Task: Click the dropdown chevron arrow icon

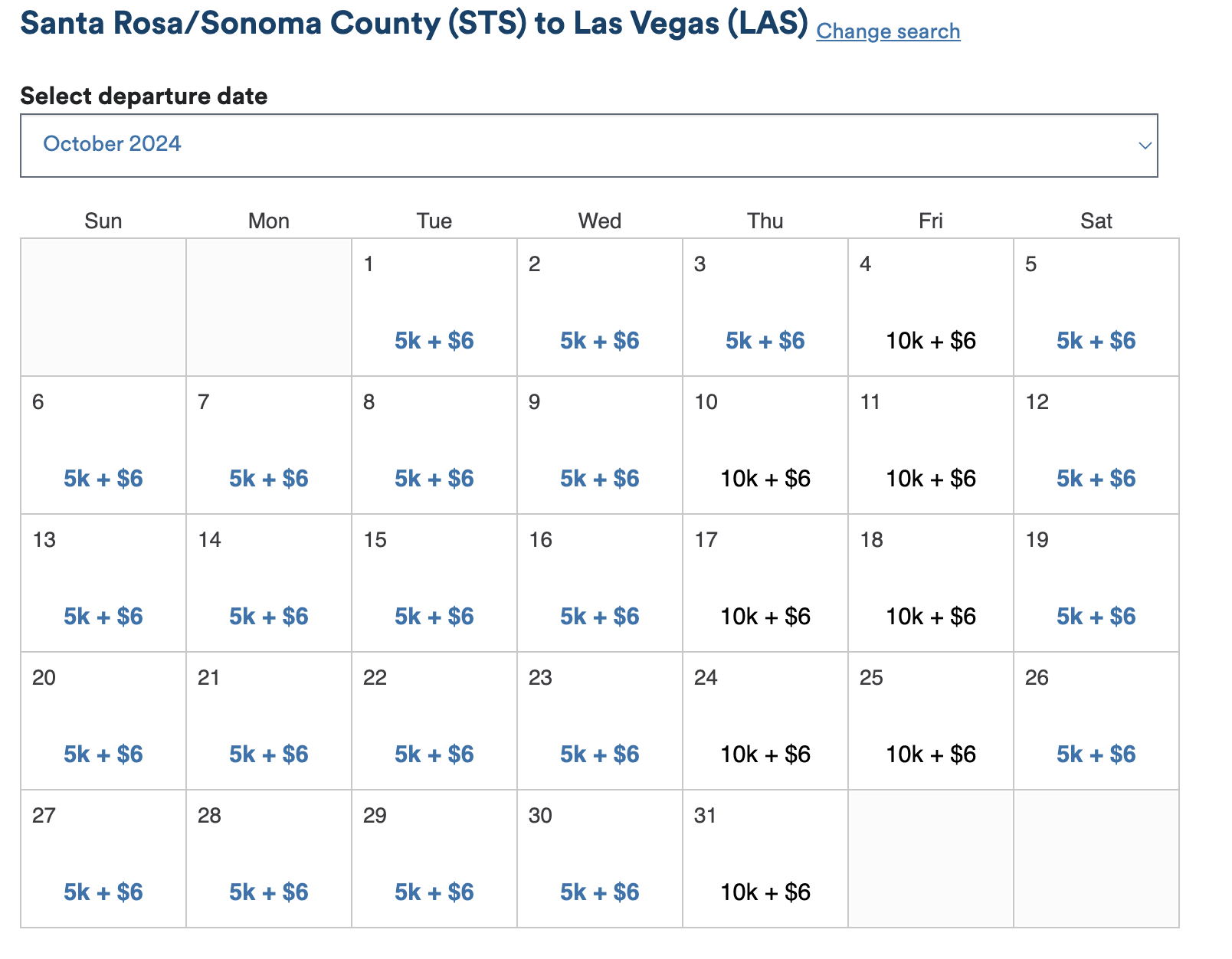Action: coord(1145,146)
